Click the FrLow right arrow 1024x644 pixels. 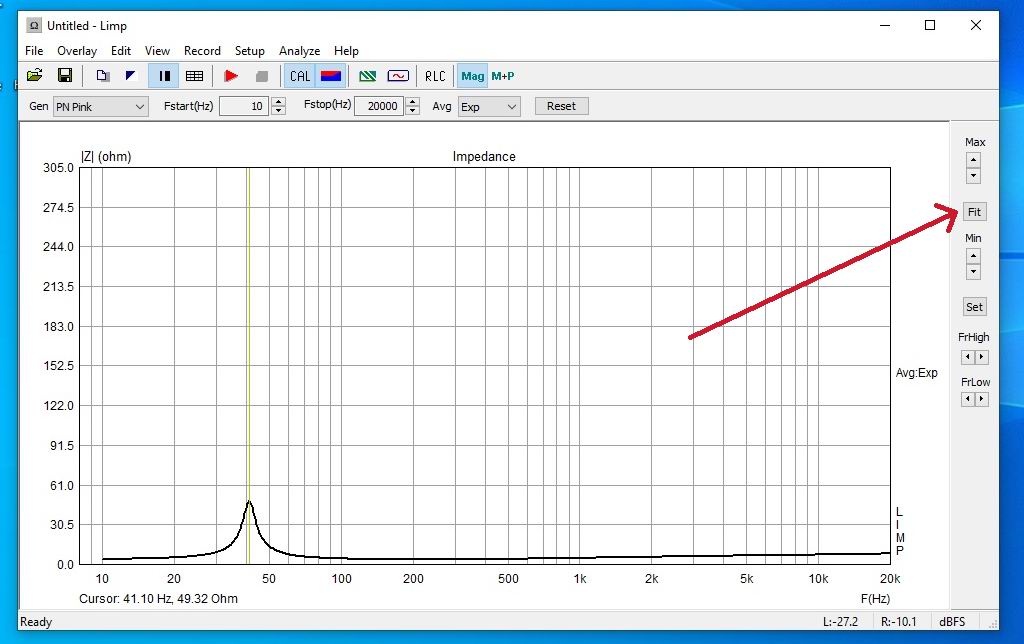tap(982, 399)
